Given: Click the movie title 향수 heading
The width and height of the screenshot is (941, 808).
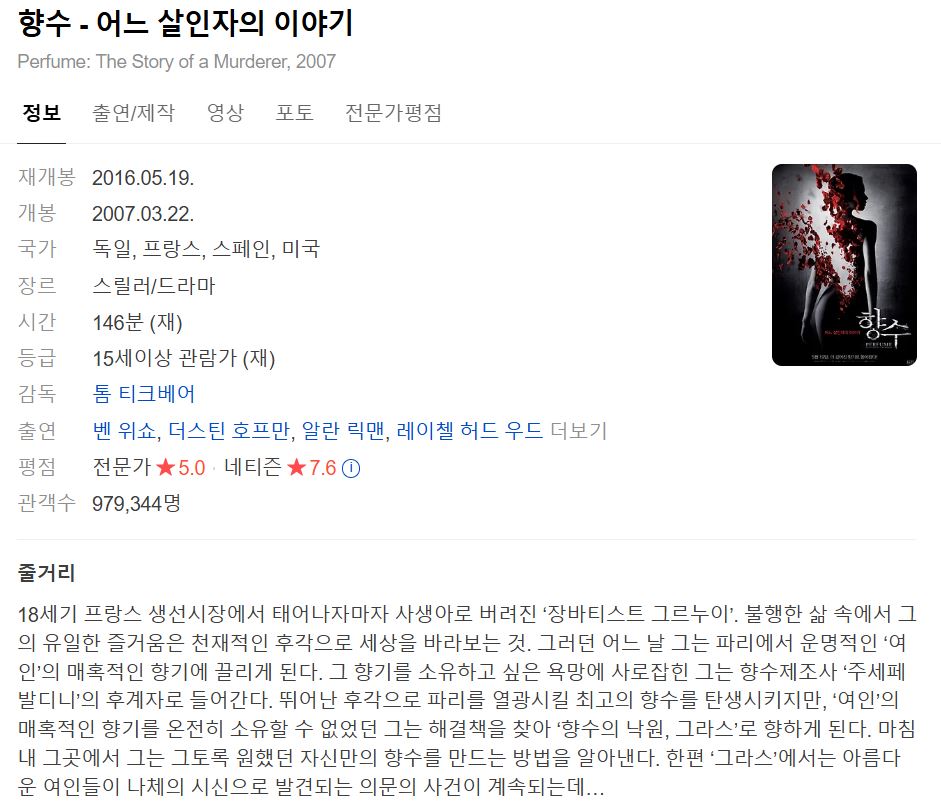Looking at the screenshot, I should [x=185, y=23].
